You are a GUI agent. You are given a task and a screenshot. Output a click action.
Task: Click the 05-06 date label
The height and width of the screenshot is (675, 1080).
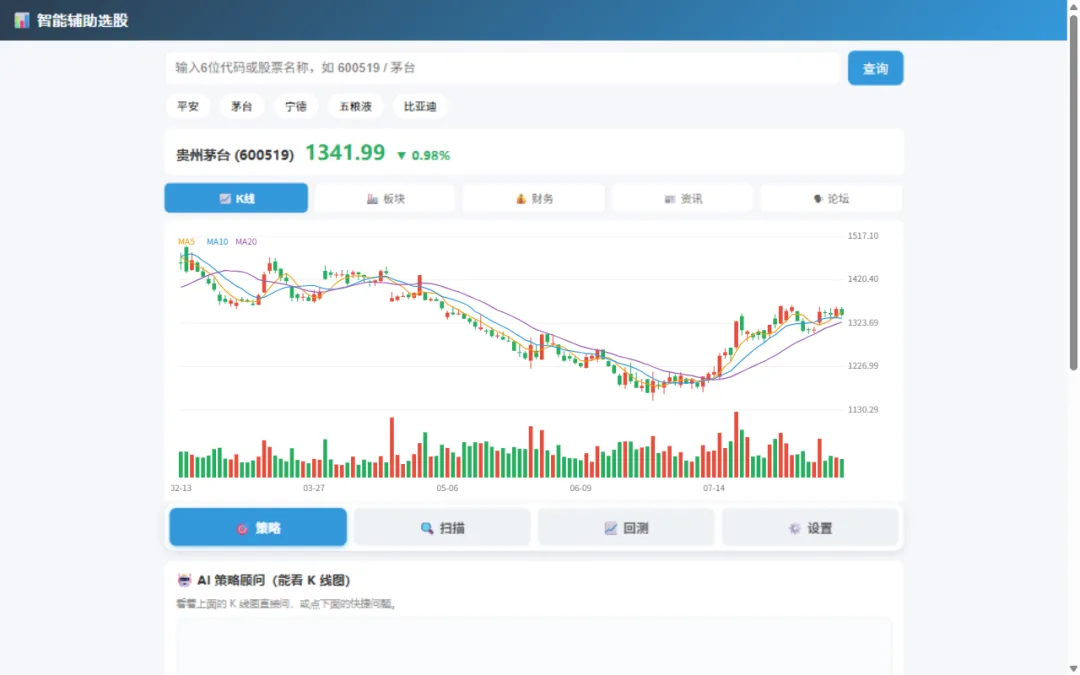[447, 488]
